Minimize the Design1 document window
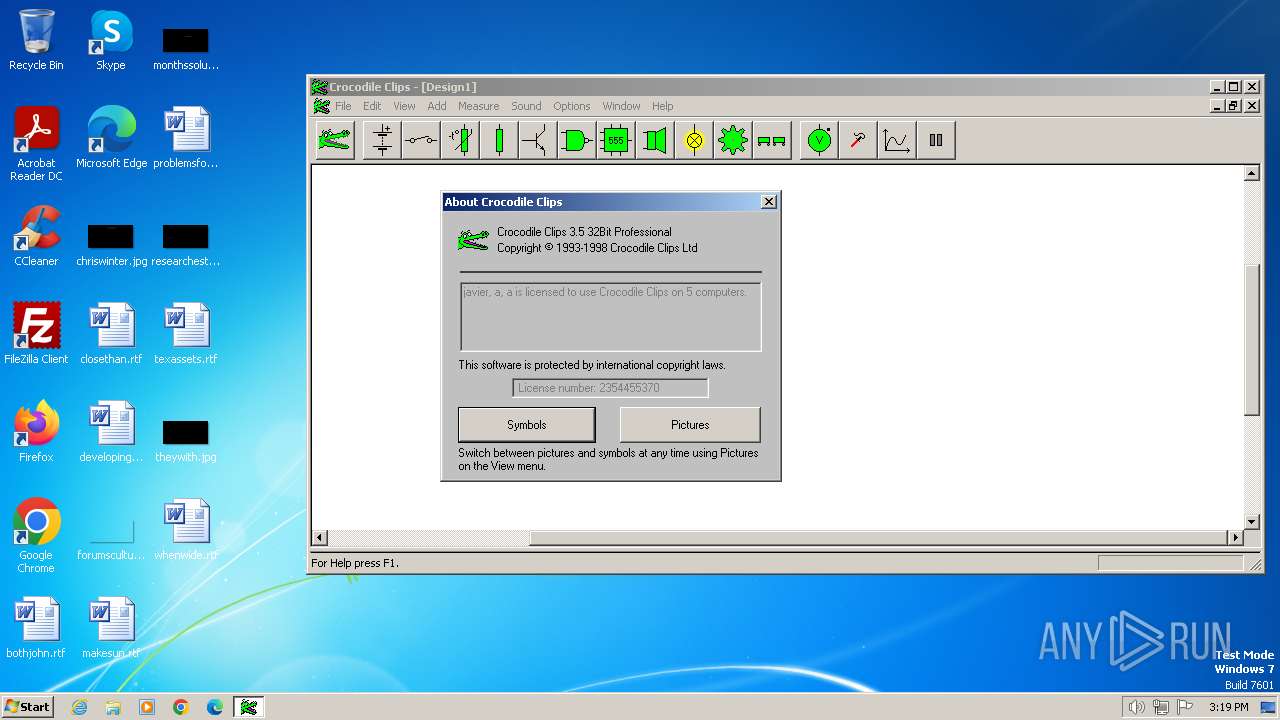Viewport: 1280px width, 720px height. 1217,106
